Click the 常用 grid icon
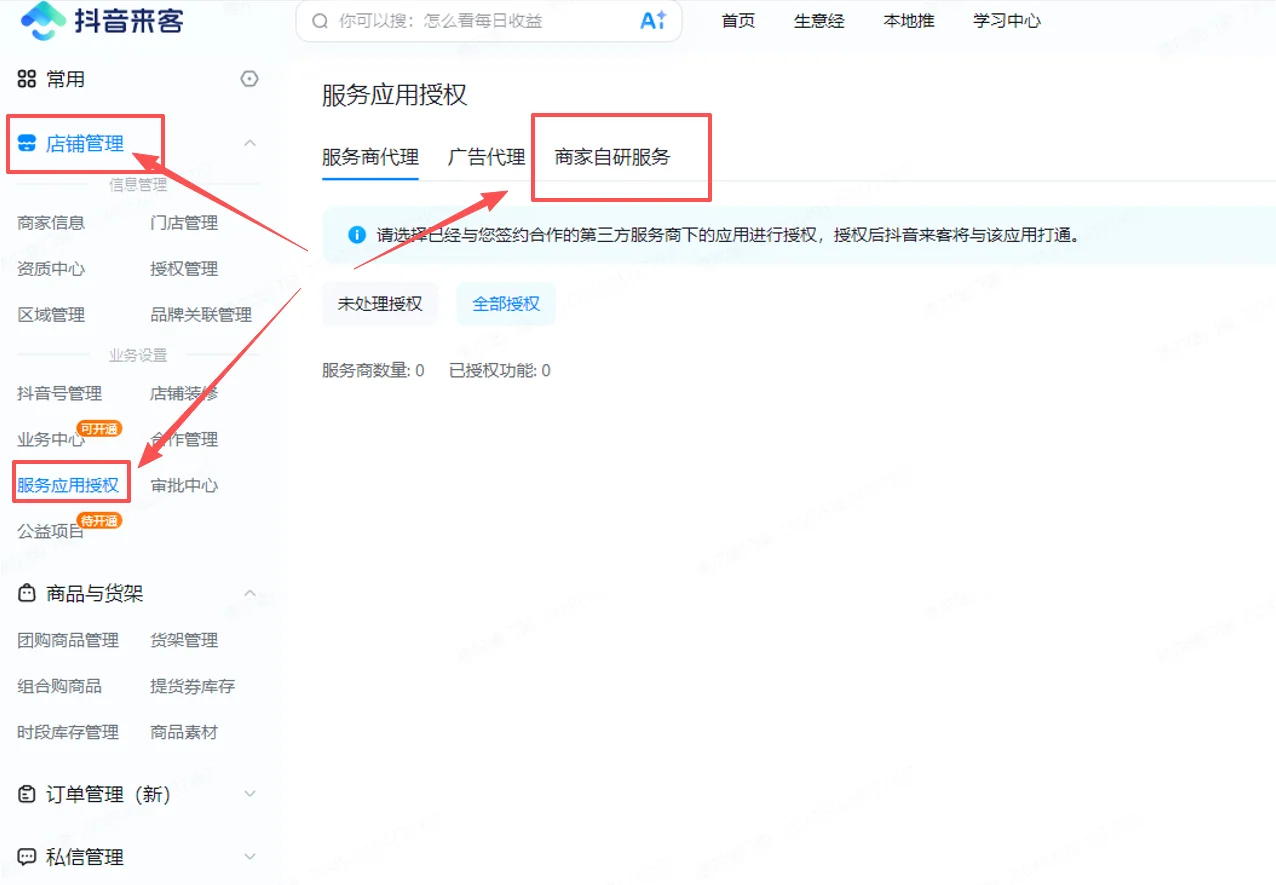 coord(27,79)
